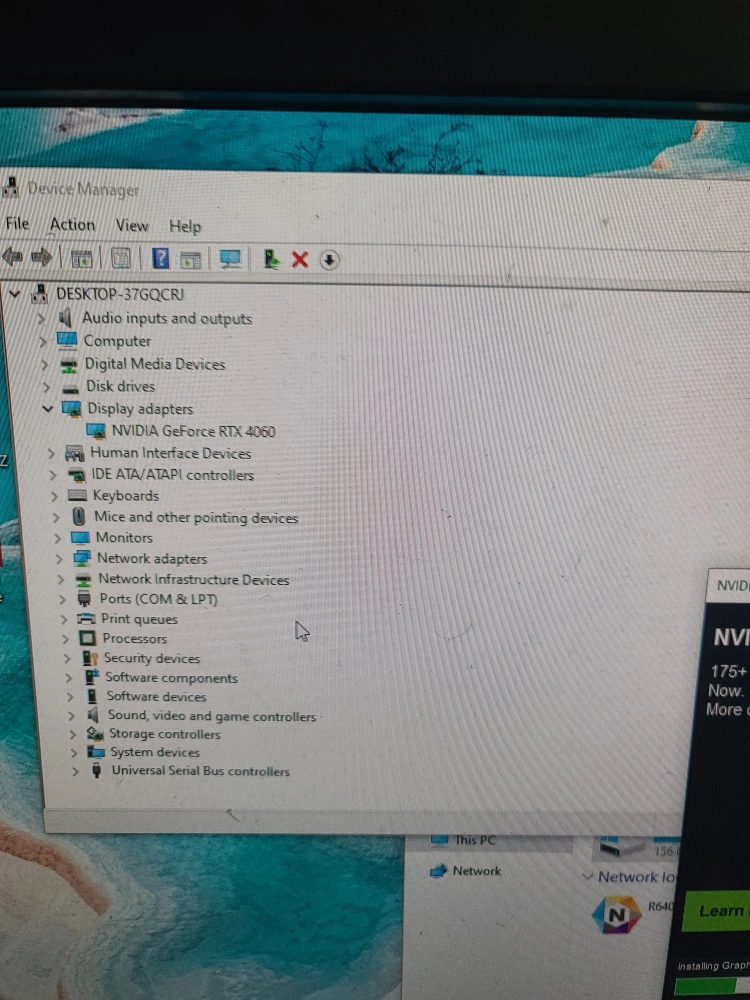Image resolution: width=750 pixels, height=1000 pixels.
Task: Expand the IDE ATA/ATAPI controllers node
Action: [x=53, y=475]
